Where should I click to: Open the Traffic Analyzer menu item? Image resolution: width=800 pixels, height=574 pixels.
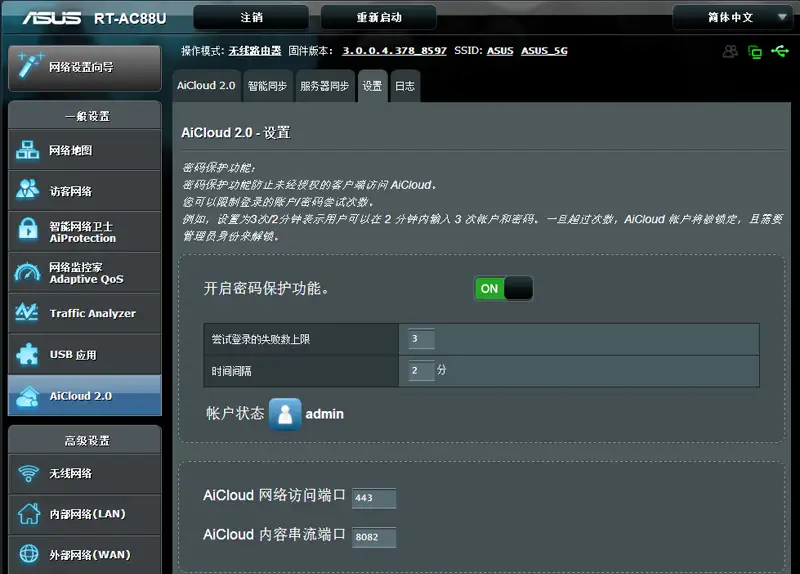85,313
